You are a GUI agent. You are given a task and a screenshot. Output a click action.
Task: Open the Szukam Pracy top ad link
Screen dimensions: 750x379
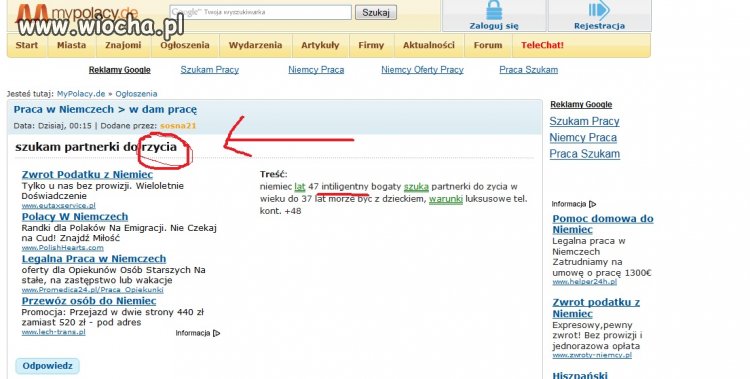click(210, 70)
